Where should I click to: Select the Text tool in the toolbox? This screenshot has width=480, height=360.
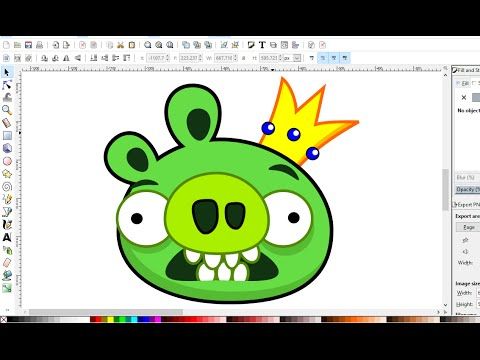click(7, 237)
